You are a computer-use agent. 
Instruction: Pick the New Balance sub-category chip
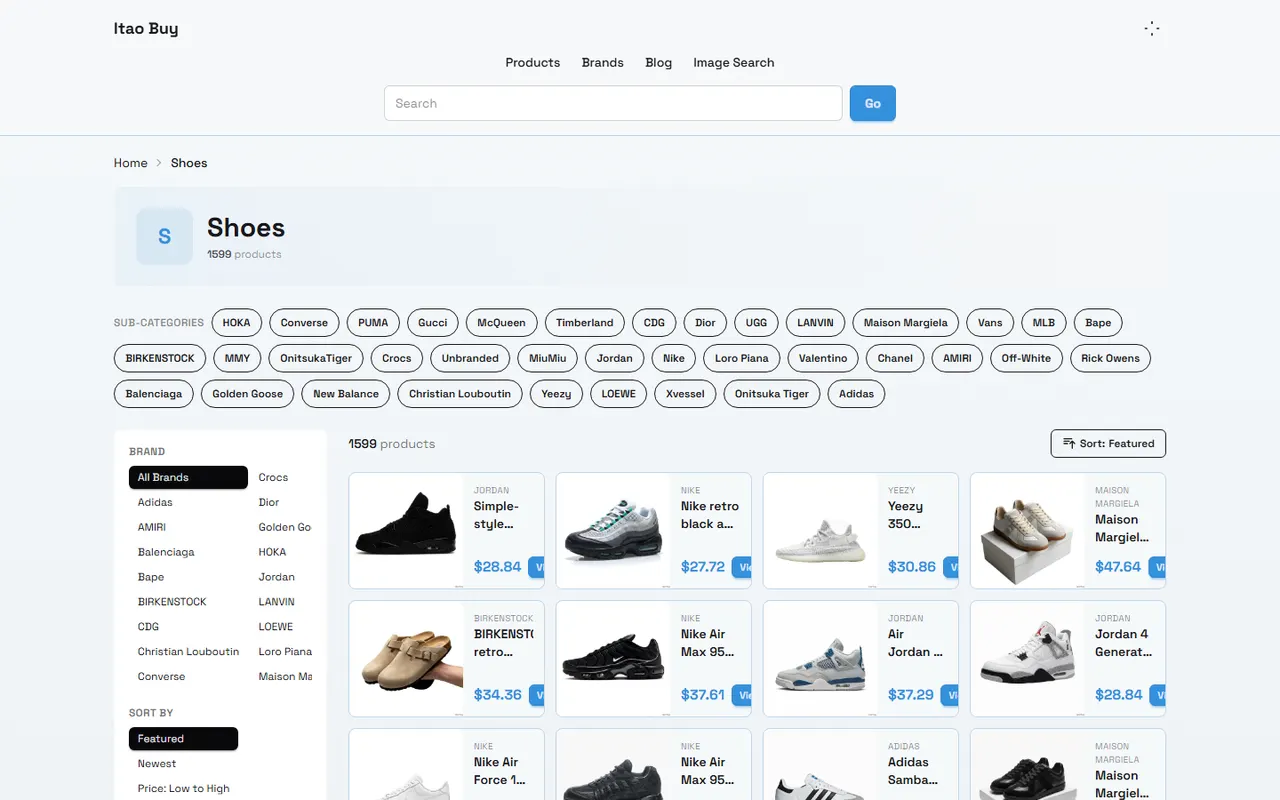(x=346, y=394)
